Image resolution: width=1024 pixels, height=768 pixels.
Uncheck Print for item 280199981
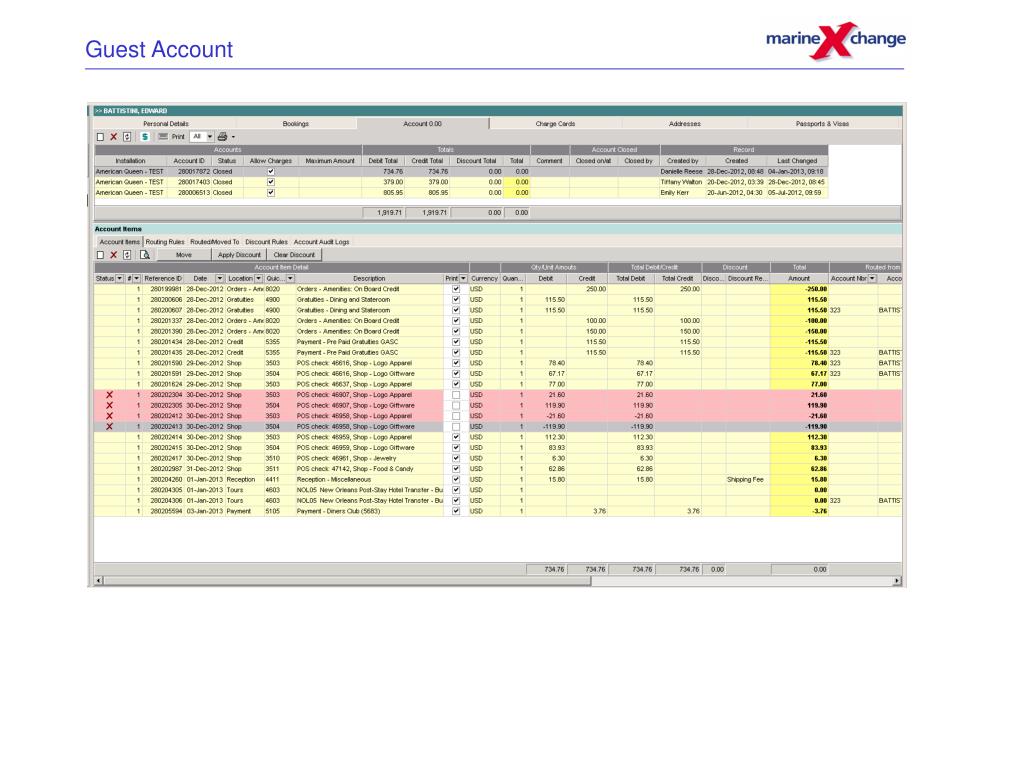[456, 289]
